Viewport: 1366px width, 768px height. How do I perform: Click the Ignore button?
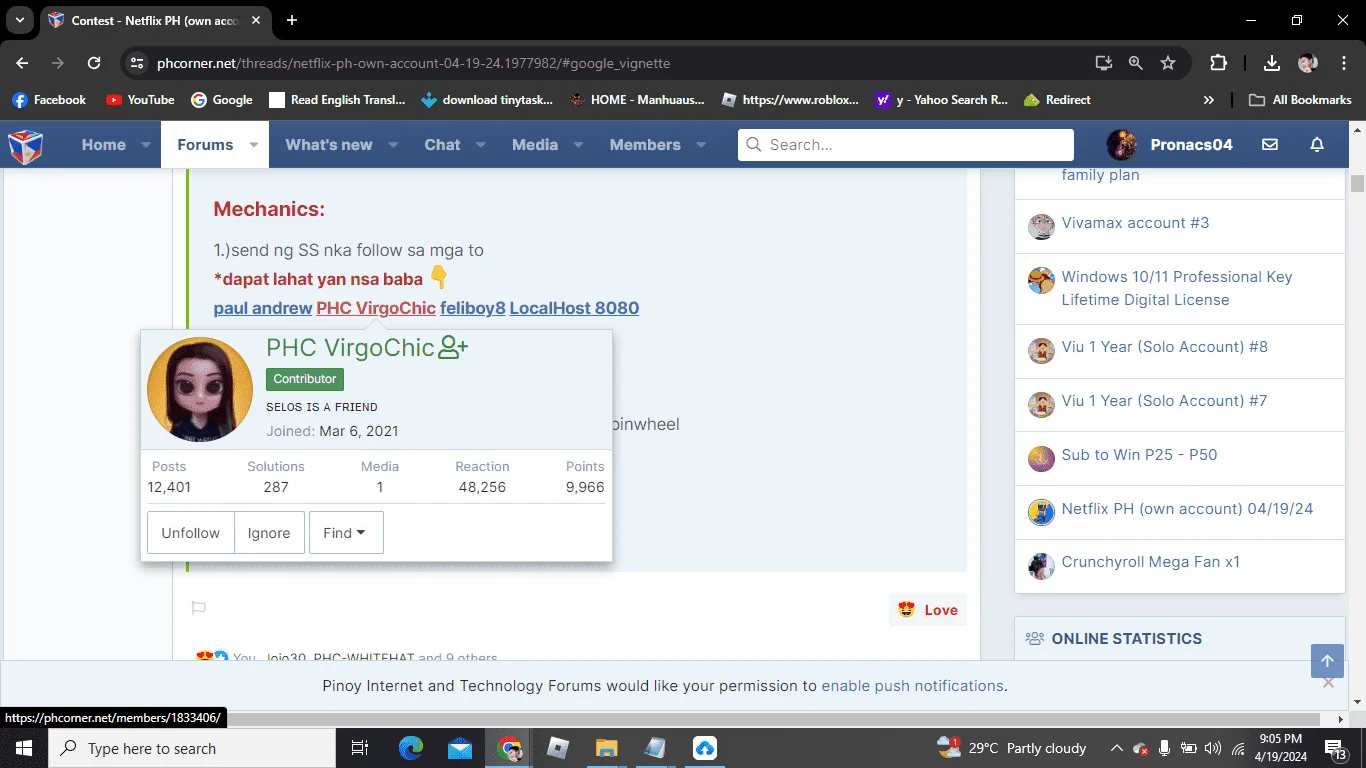(x=269, y=533)
